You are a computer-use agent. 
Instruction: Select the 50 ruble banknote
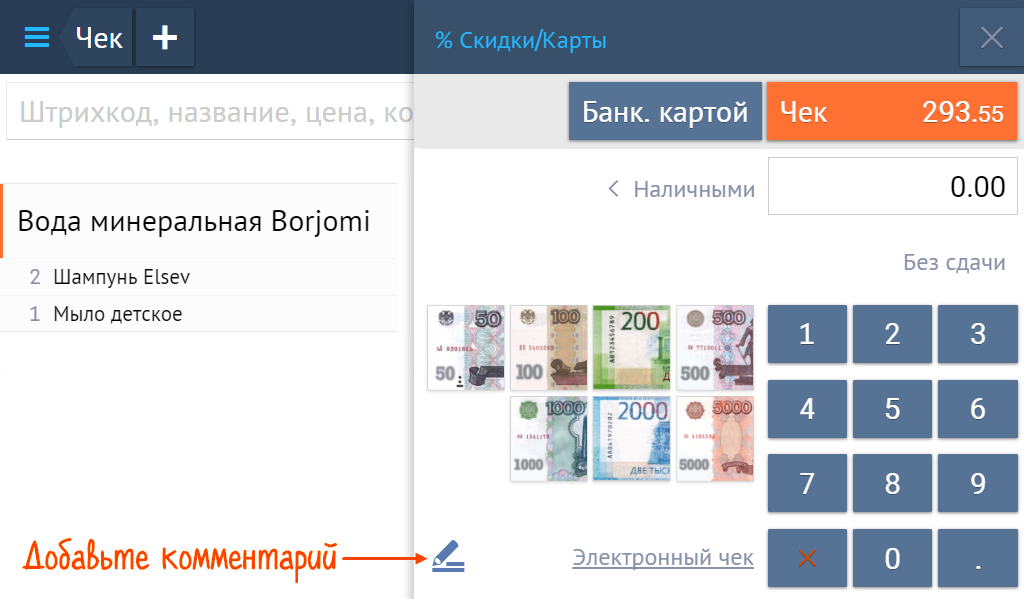click(x=466, y=347)
